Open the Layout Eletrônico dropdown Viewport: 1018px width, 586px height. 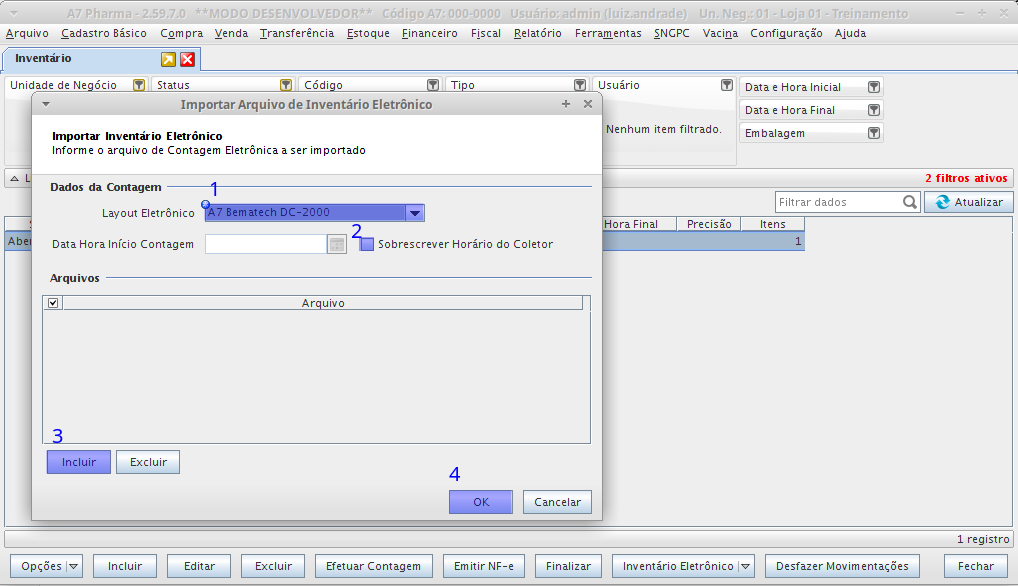(x=414, y=212)
